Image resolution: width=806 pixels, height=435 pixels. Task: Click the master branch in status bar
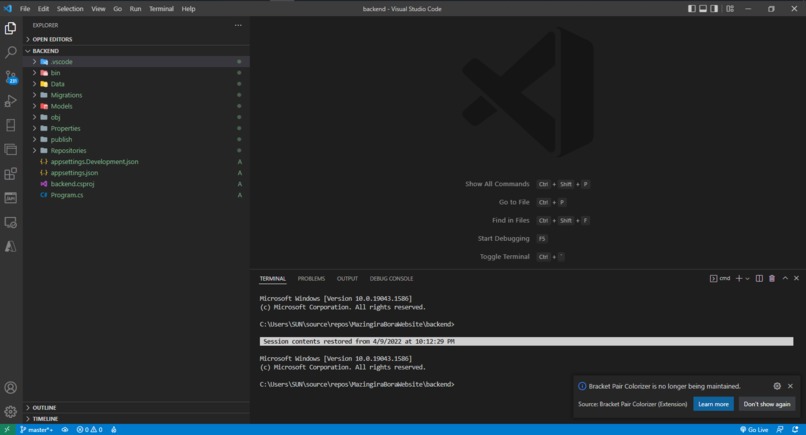pyautogui.click(x=36, y=430)
